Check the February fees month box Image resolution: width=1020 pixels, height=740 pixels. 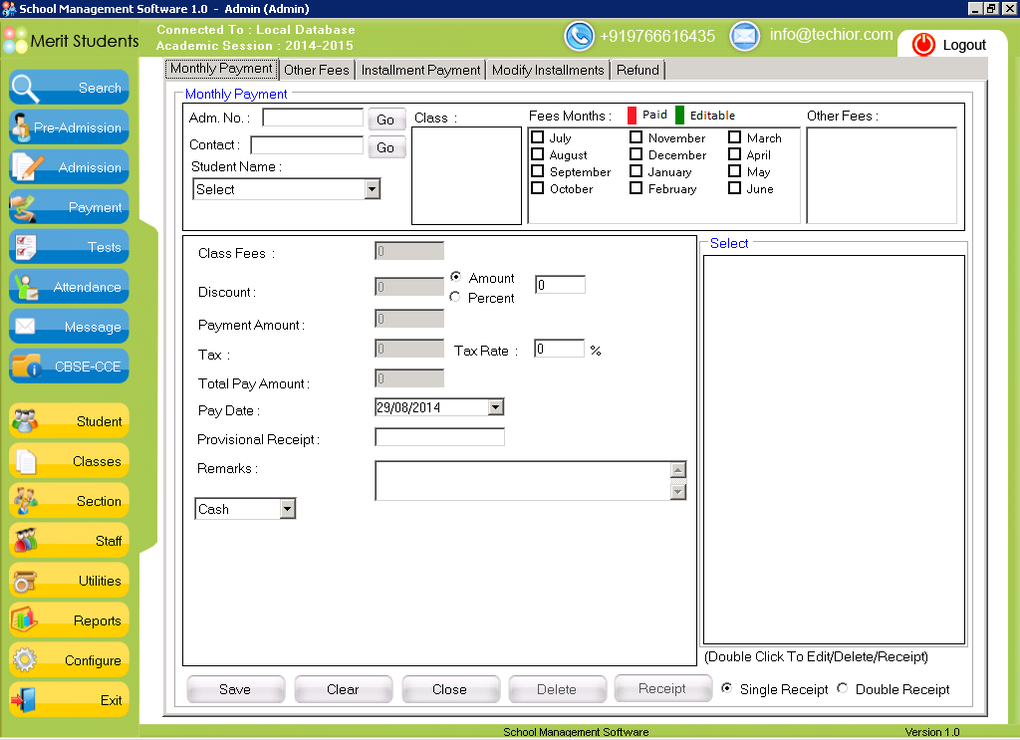click(x=636, y=188)
